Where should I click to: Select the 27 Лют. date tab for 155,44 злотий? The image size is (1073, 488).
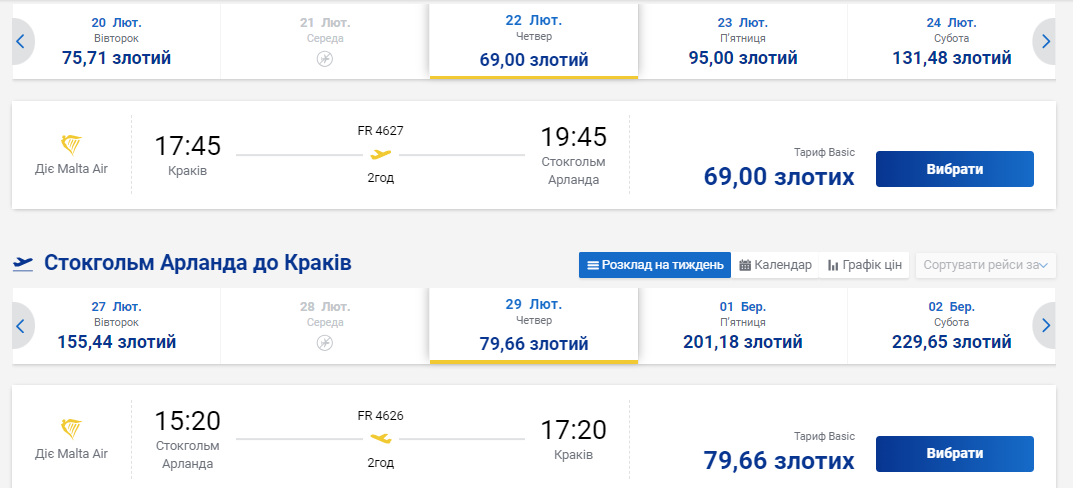pos(116,325)
